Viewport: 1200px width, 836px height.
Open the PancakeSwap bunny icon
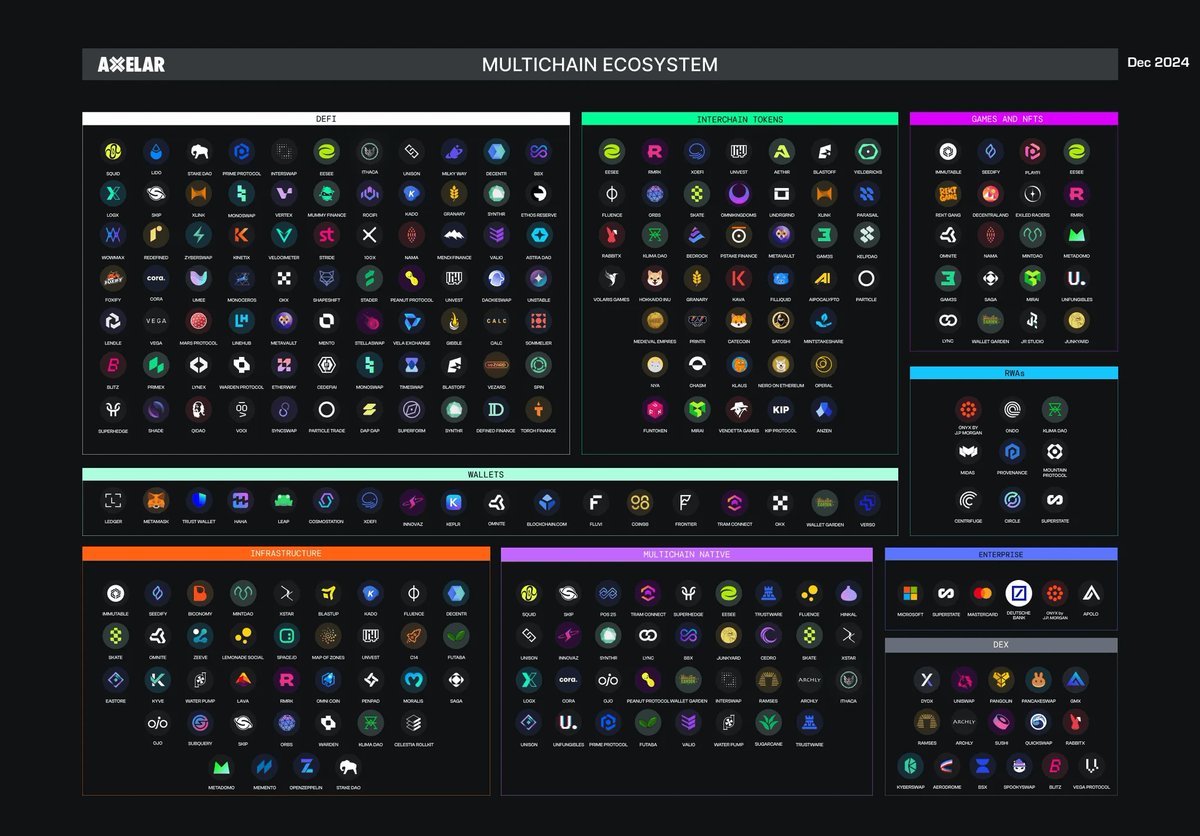click(1039, 680)
